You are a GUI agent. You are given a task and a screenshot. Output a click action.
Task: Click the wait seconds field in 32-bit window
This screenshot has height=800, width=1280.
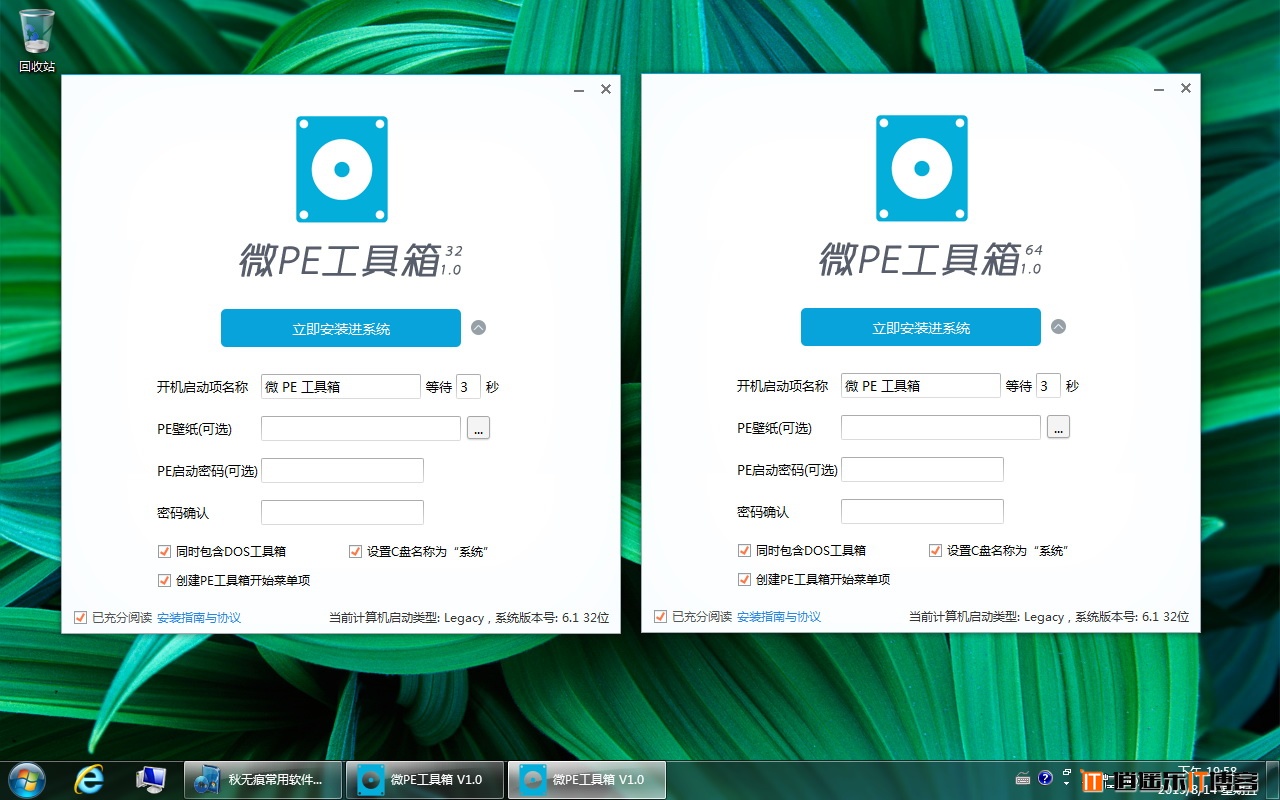click(468, 387)
